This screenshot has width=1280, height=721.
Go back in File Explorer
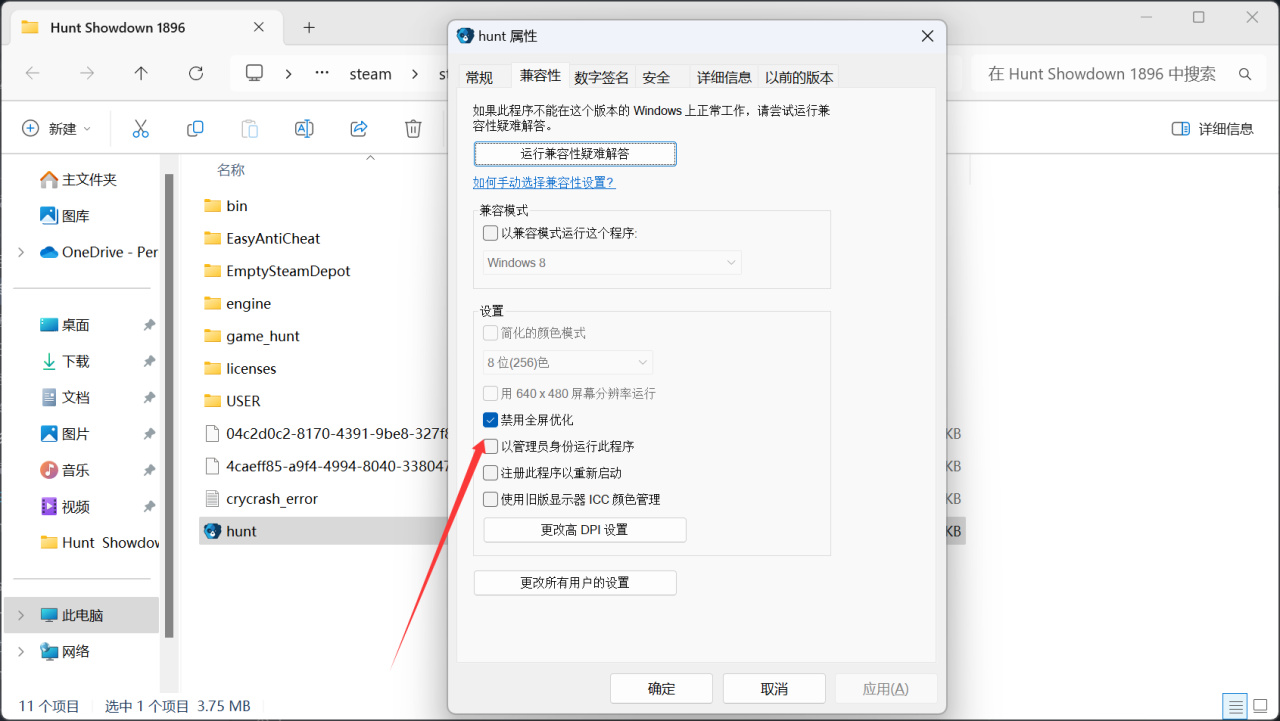(33, 73)
